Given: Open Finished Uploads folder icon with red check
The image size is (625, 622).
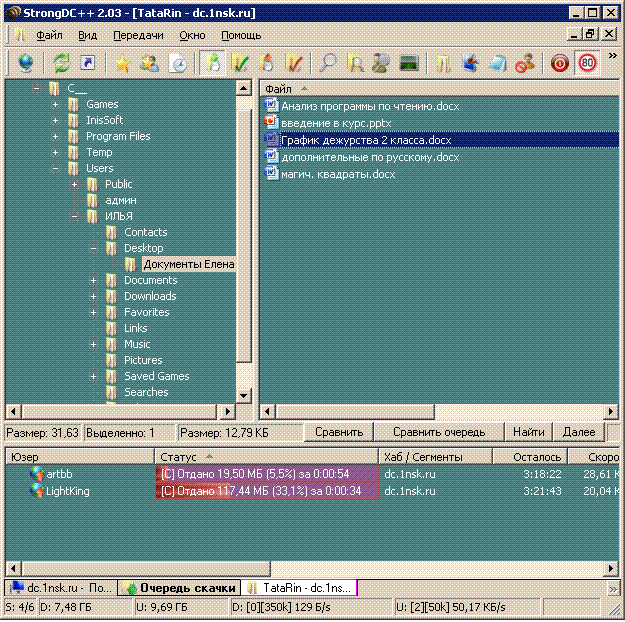Looking at the screenshot, I should pos(294,63).
